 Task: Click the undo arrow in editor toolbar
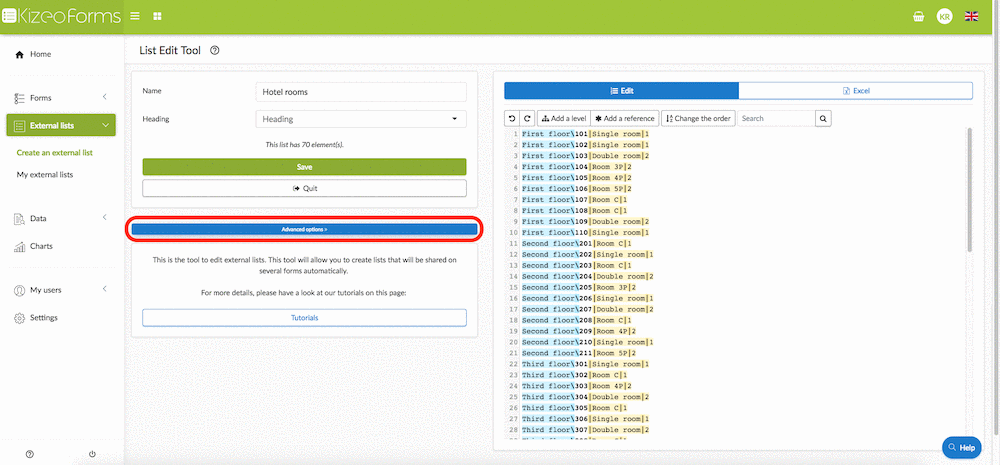[512, 119]
